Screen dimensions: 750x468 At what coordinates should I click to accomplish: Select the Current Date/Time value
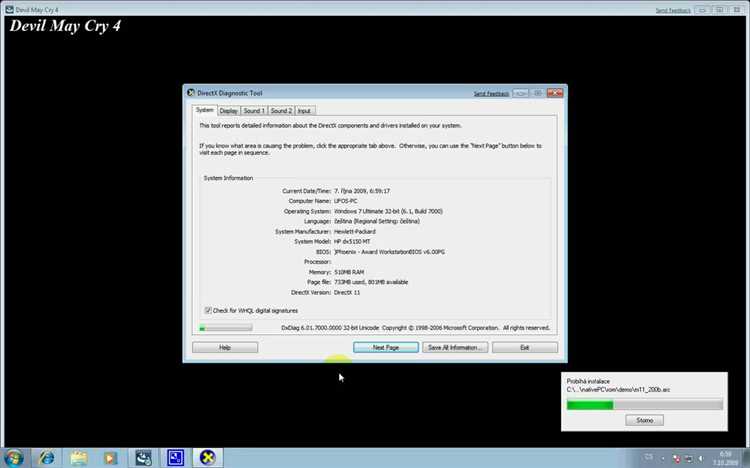pos(362,191)
